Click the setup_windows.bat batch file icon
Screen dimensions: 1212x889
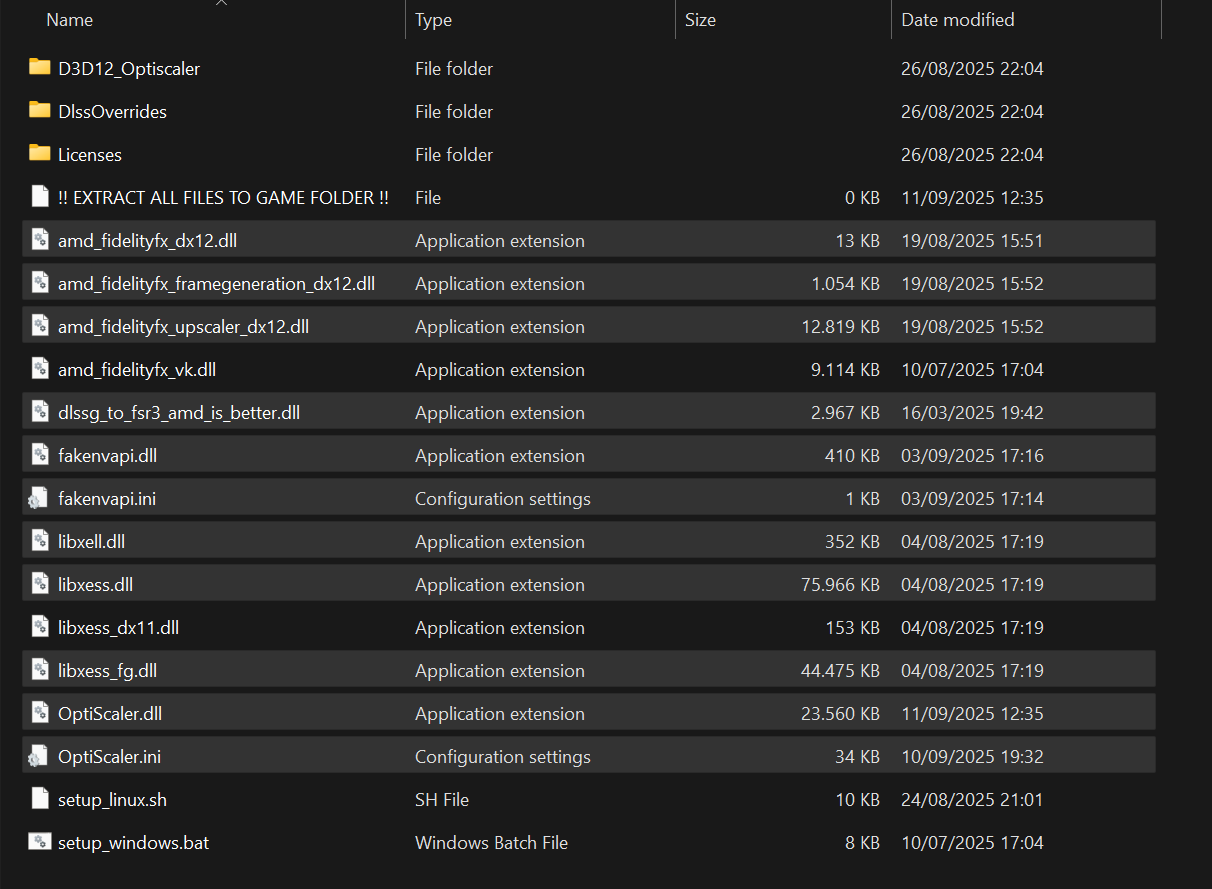40,842
